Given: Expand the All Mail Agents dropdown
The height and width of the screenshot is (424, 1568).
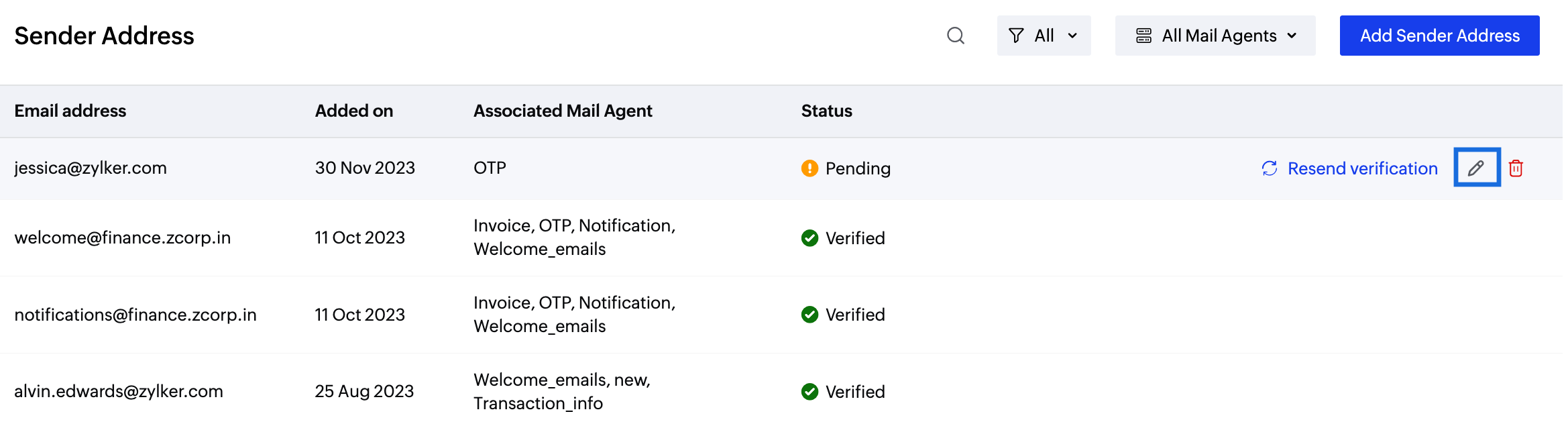Looking at the screenshot, I should pyautogui.click(x=1215, y=36).
